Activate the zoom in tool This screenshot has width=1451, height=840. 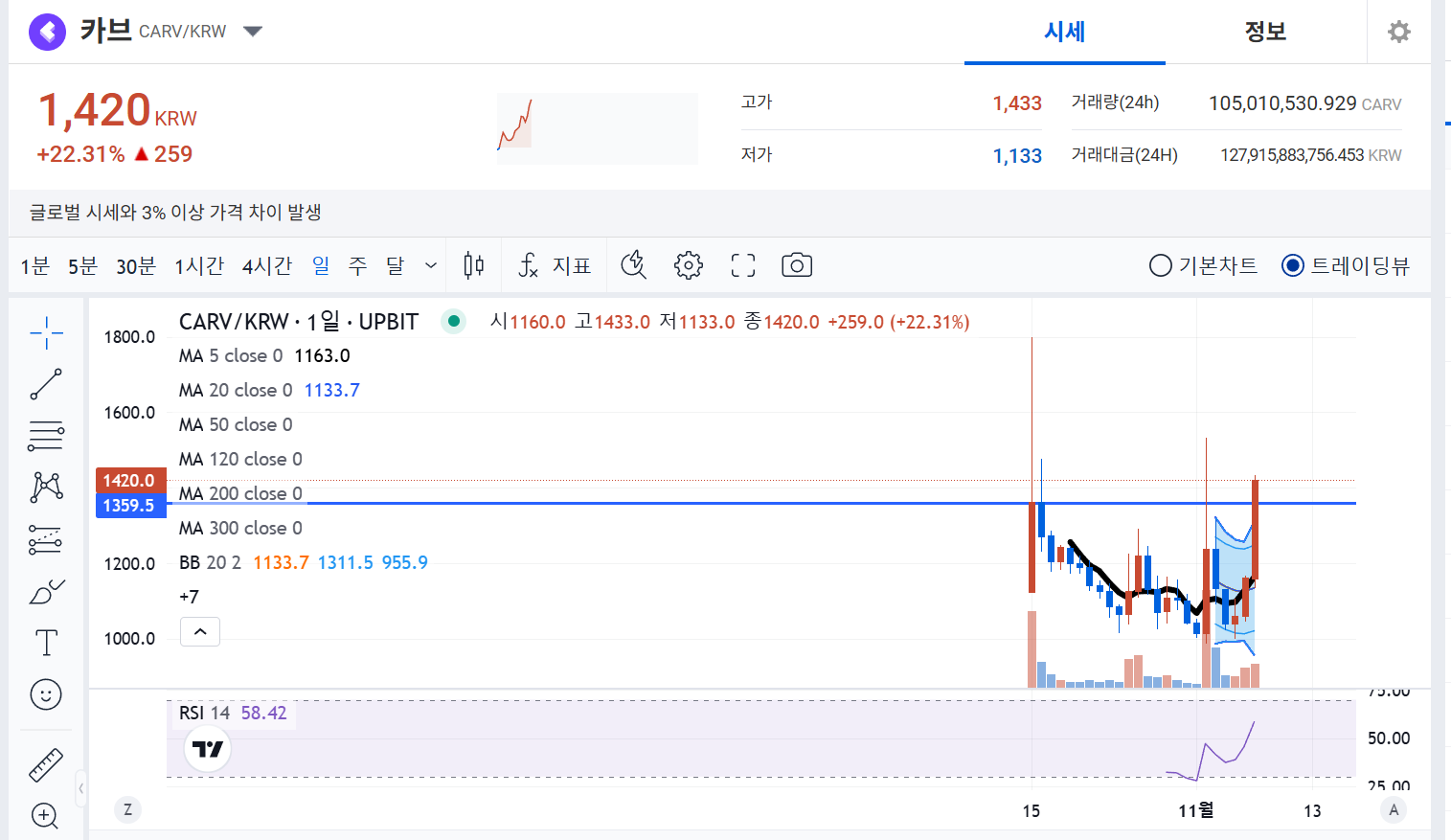click(45, 816)
